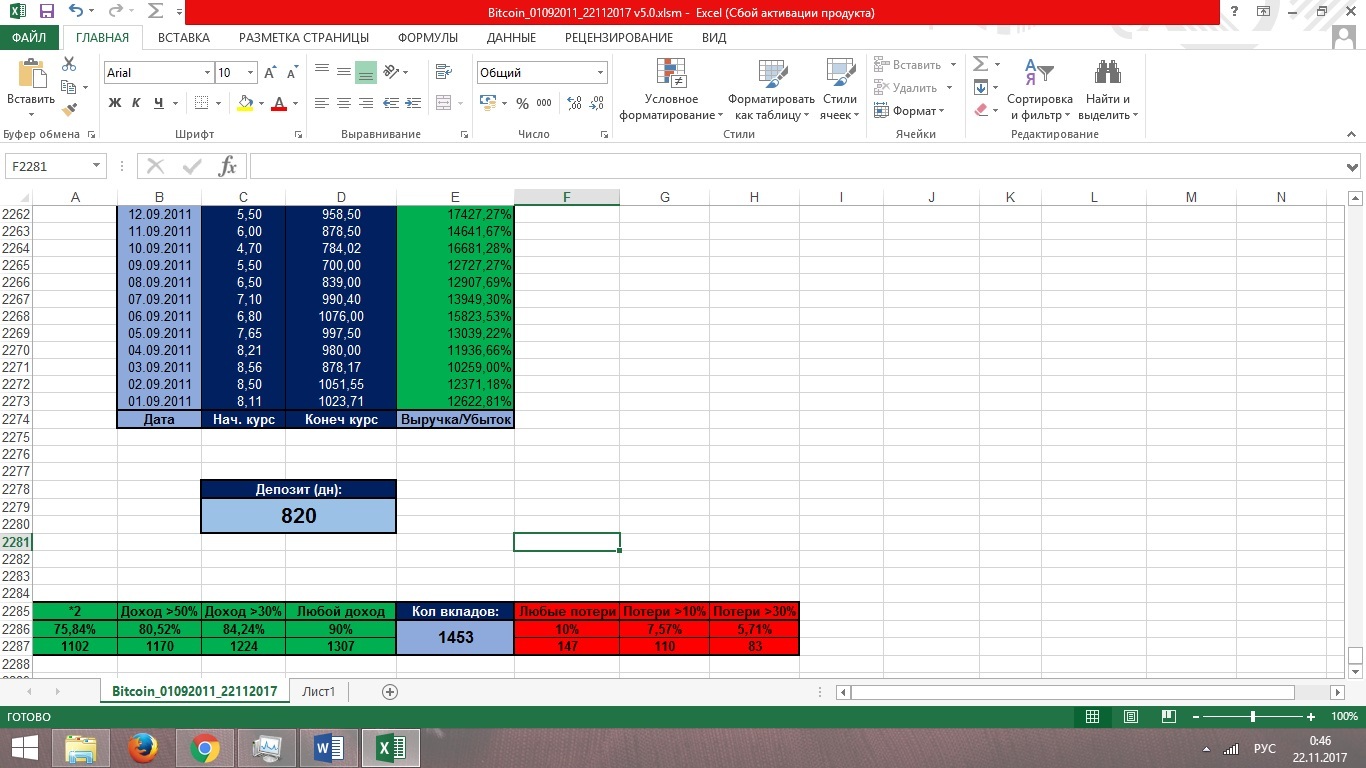Center cell text horizontally
The image size is (1366, 768).
coord(344,103)
